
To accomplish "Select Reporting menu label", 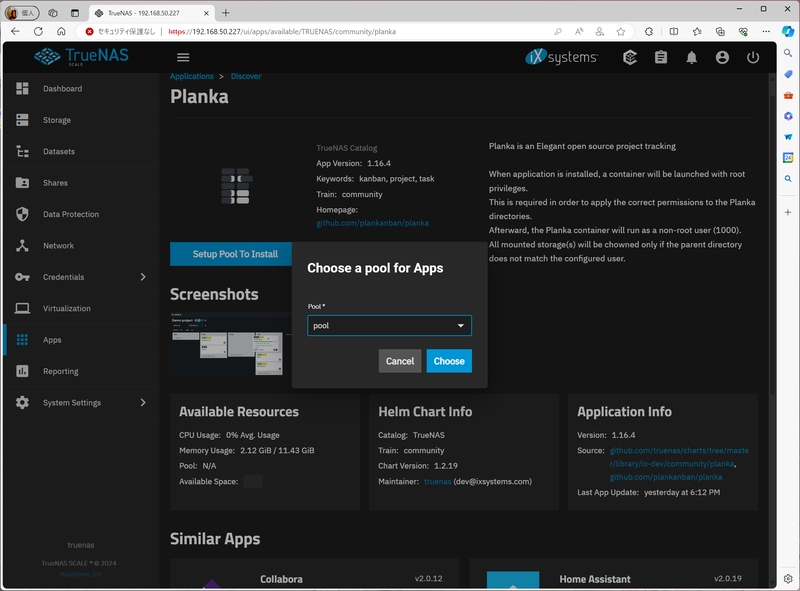I will tap(61, 371).
